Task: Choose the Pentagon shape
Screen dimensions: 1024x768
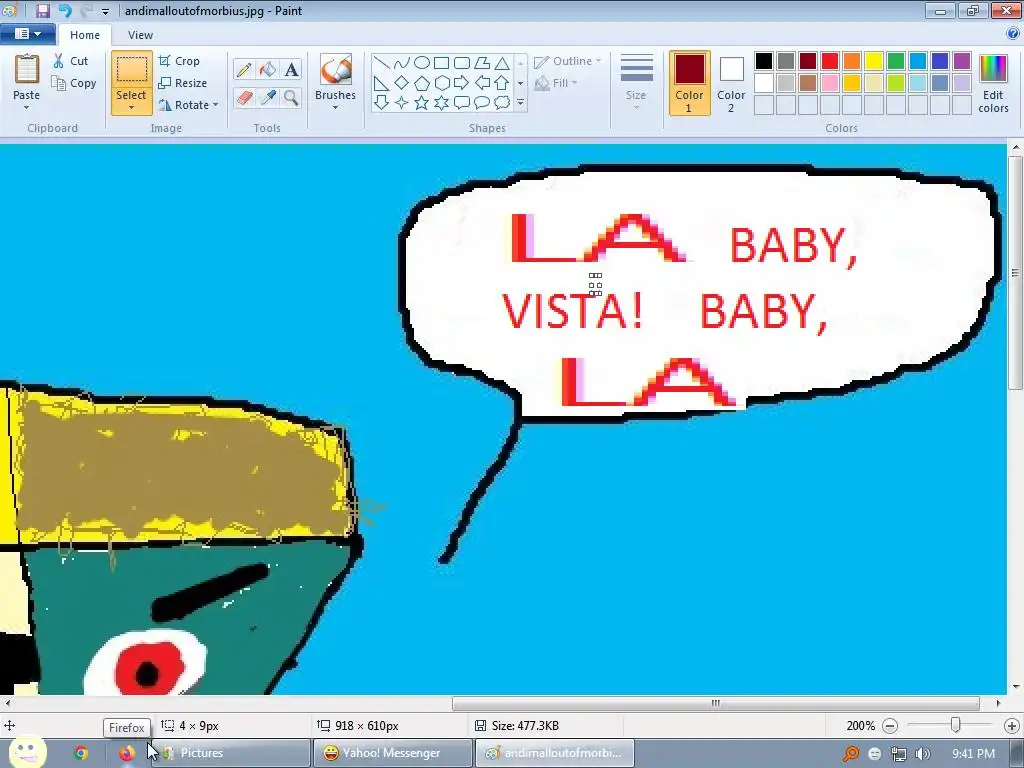Action: [422, 83]
